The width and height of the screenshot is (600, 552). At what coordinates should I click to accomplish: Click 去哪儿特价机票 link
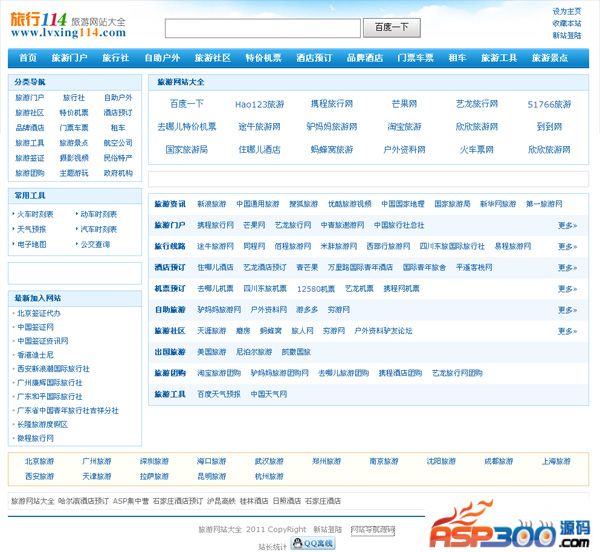click(187, 127)
